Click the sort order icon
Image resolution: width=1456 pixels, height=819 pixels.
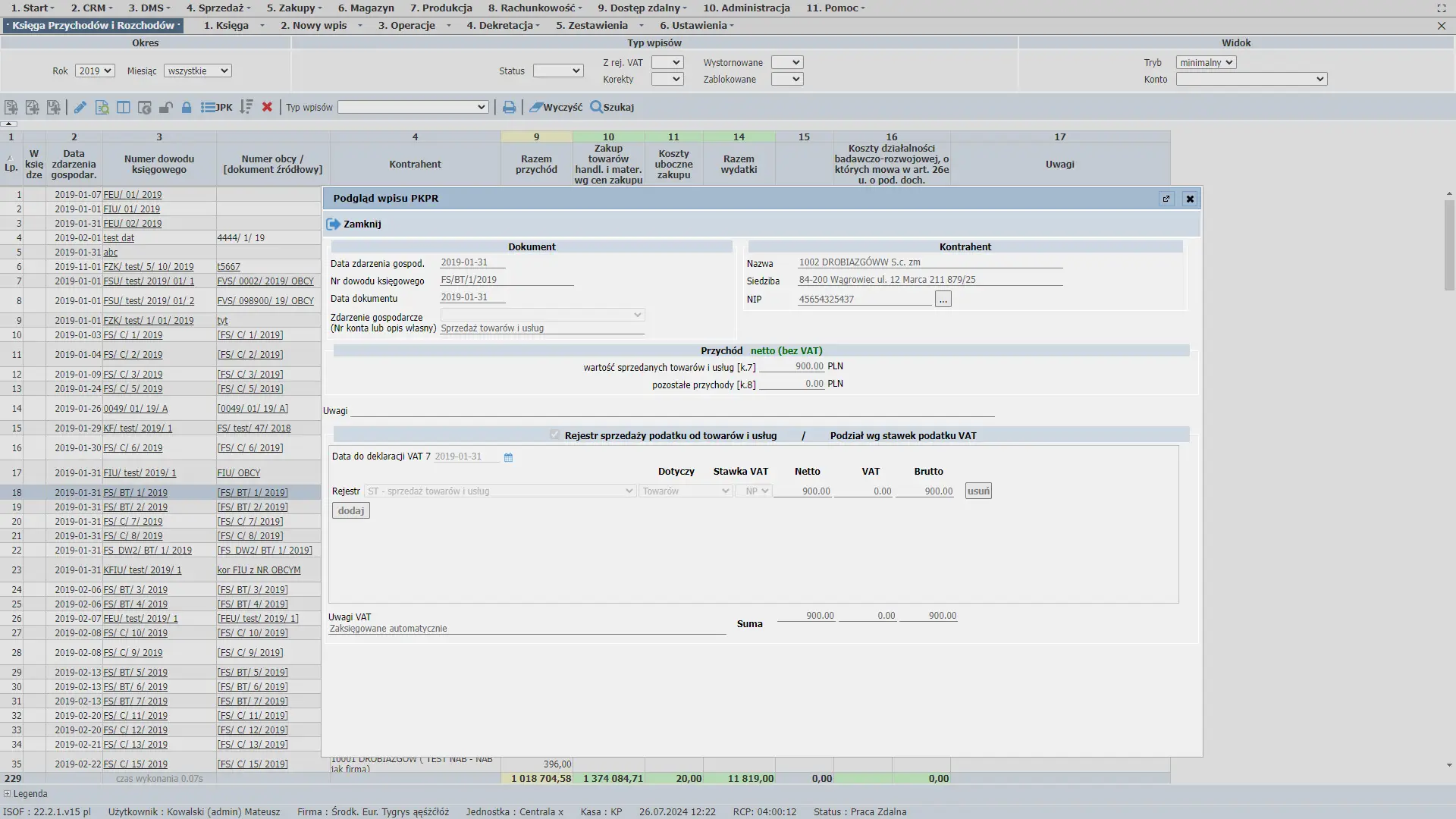coord(246,108)
